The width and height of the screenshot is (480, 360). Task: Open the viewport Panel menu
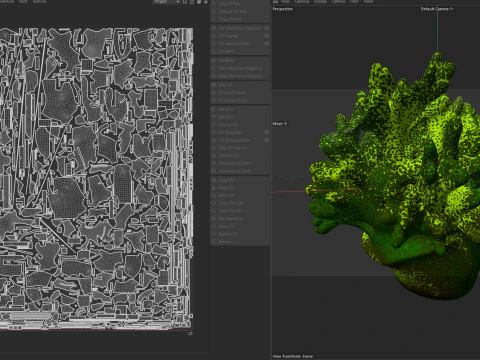[368, 2]
